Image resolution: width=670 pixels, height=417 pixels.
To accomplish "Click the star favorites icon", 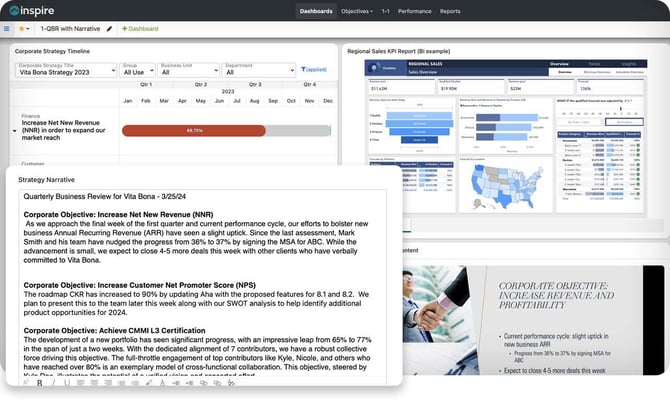I will pyautogui.click(x=21, y=29).
